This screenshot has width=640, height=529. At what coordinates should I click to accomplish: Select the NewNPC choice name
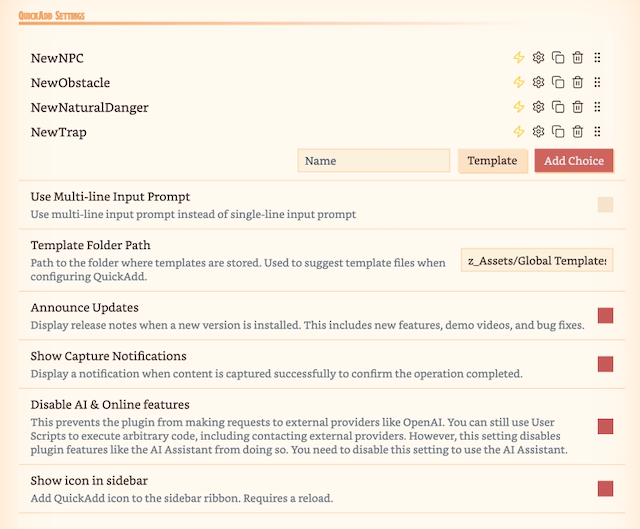pyautogui.click(x=57, y=58)
